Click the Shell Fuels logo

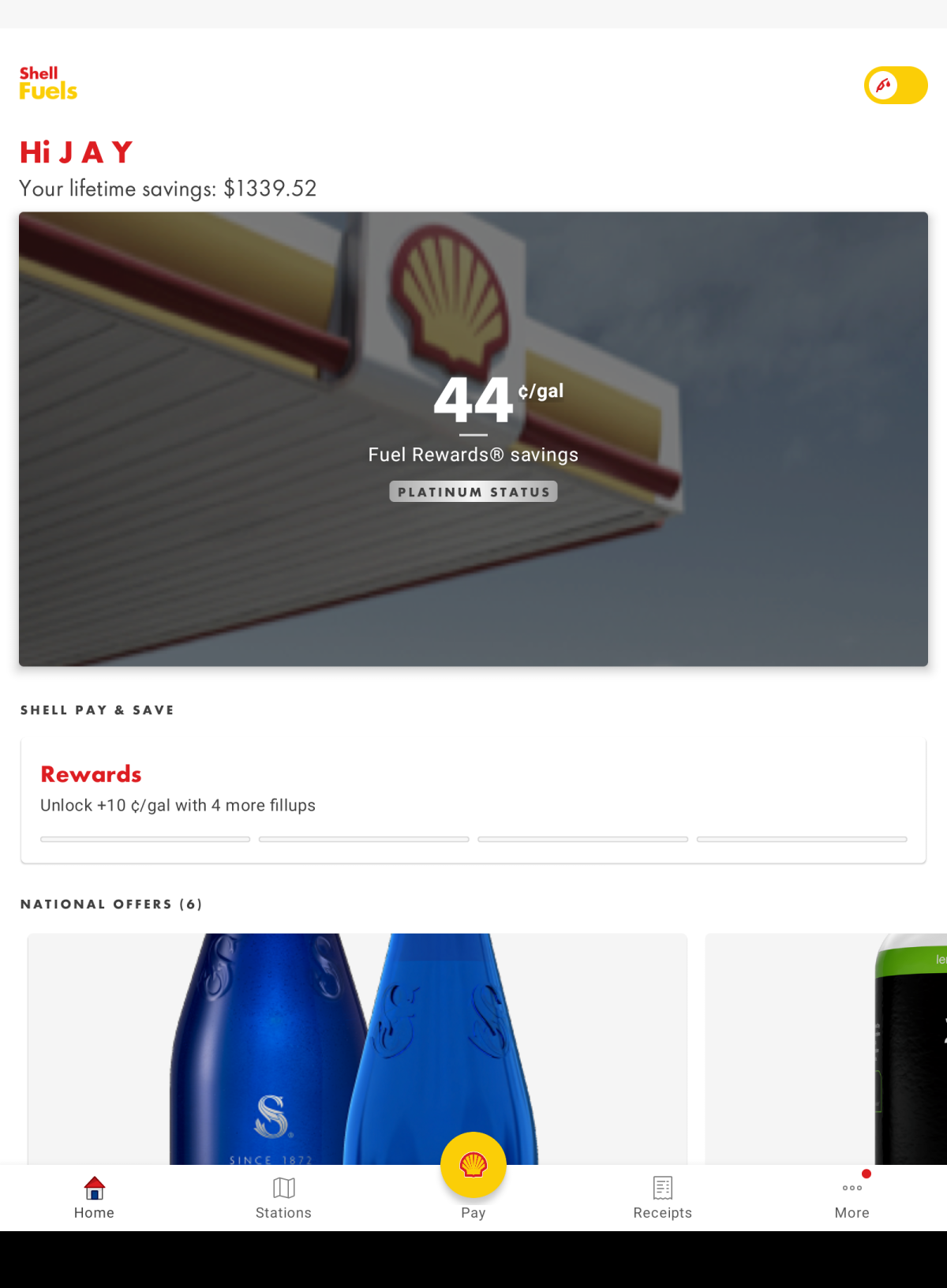tap(48, 84)
